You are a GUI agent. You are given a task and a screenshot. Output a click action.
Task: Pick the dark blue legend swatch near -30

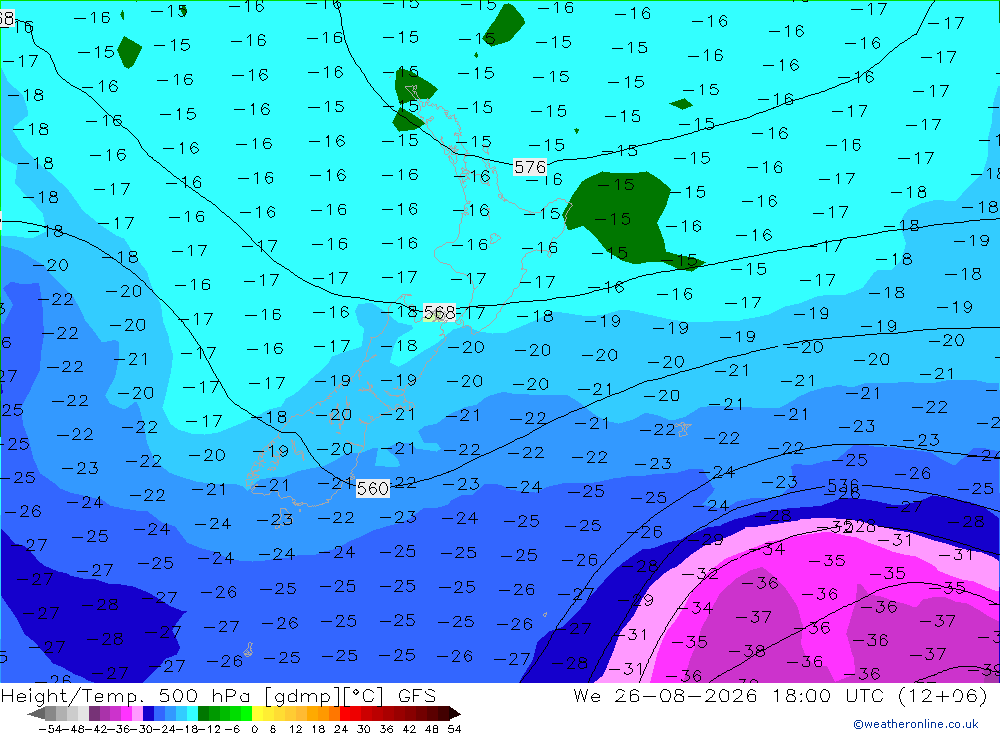[149, 713]
